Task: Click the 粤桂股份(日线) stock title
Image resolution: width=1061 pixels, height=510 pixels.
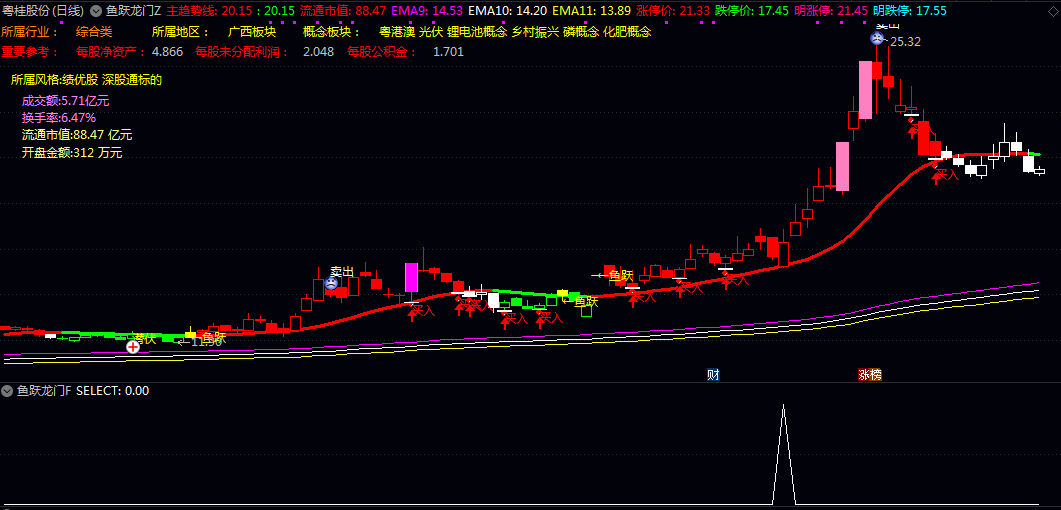Action: coord(43,11)
